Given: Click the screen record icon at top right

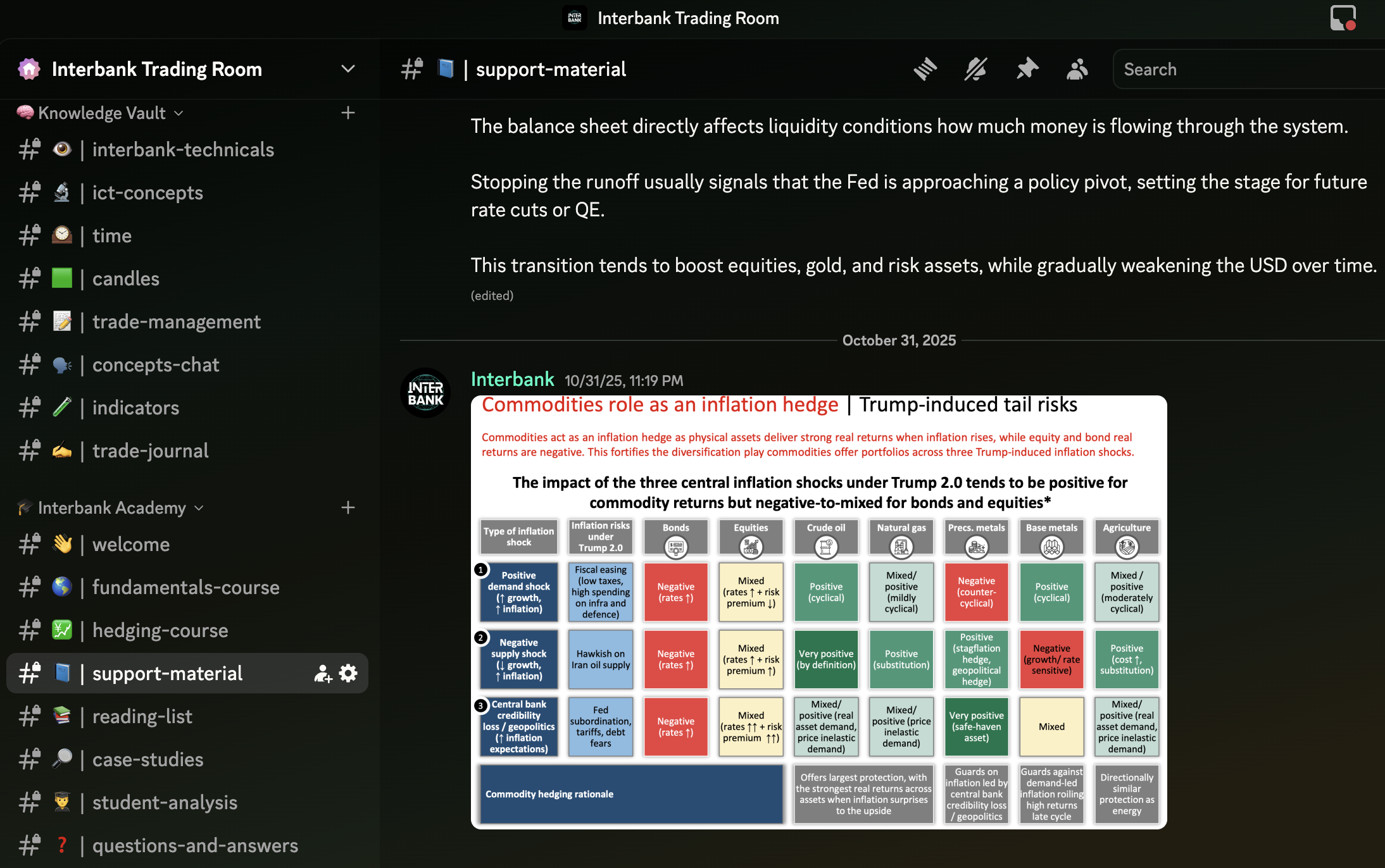Looking at the screenshot, I should click(x=1343, y=18).
